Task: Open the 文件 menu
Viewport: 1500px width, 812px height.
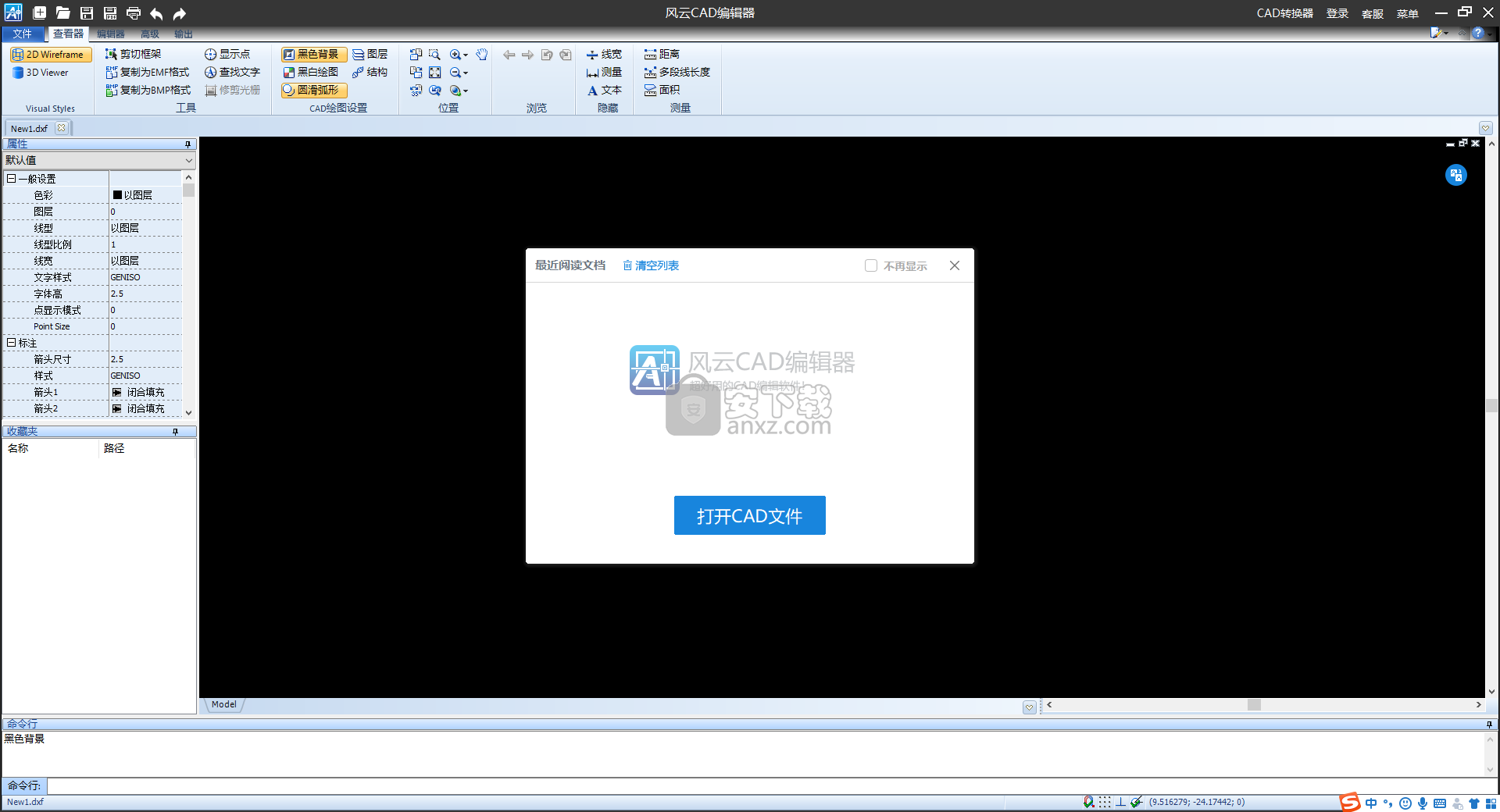Action: (x=23, y=34)
